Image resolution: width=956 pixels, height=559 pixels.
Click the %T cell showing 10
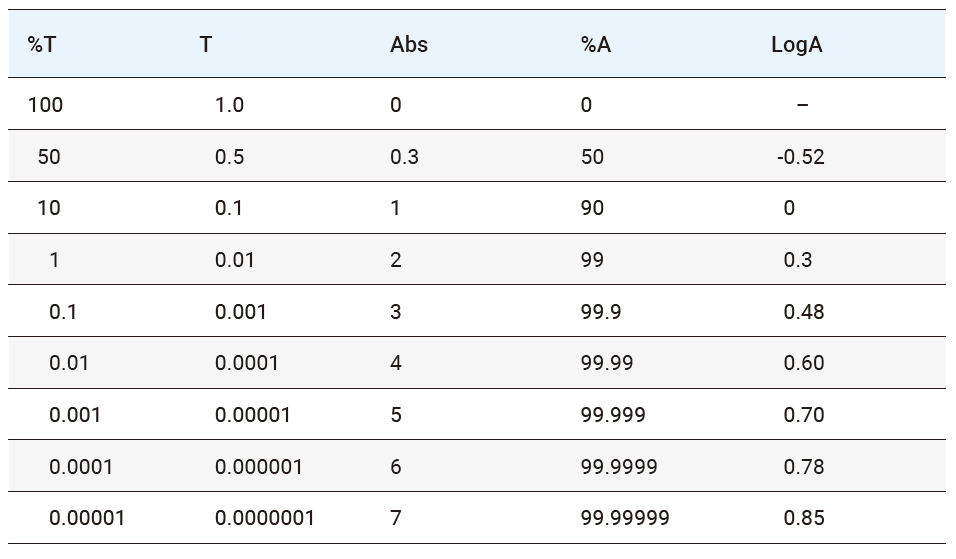(49, 208)
